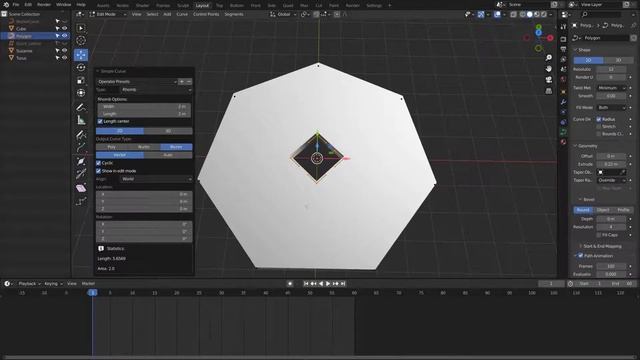The image size is (640, 360).
Task: Collapse the Geometry panel
Action: click(x=586, y=146)
